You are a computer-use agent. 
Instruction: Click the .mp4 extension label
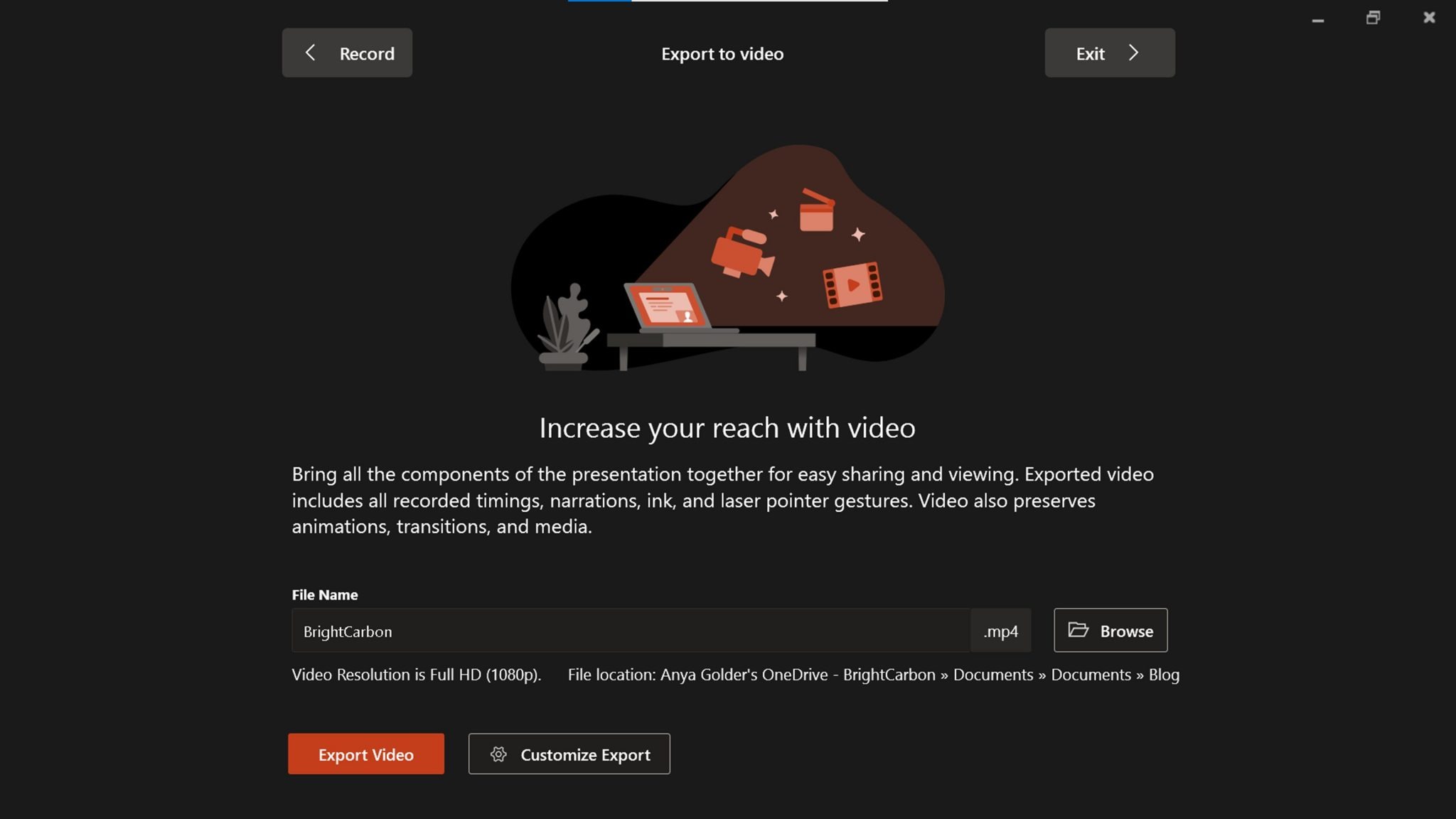(x=1000, y=631)
